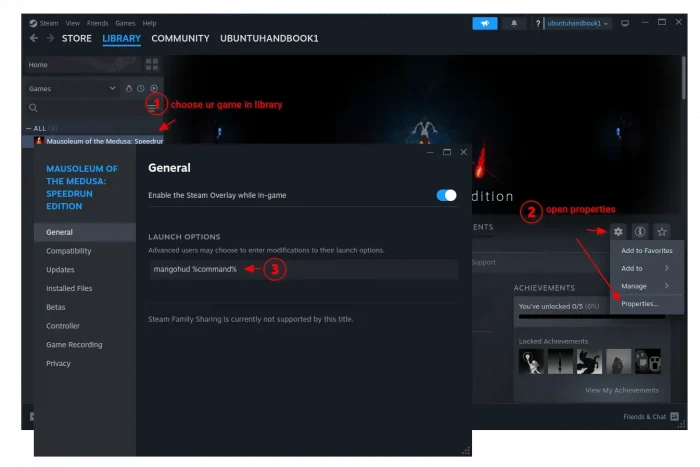Open the View My Achievements link
Screen dimensions: 700x467
pyautogui.click(x=622, y=390)
